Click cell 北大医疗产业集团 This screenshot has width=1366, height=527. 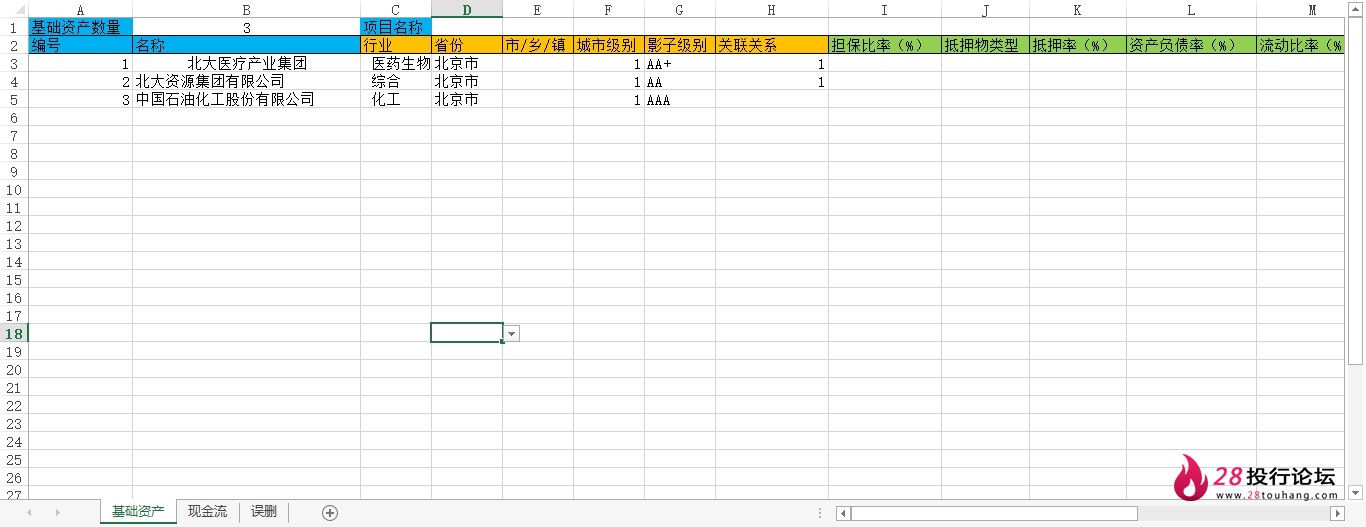(x=246, y=63)
